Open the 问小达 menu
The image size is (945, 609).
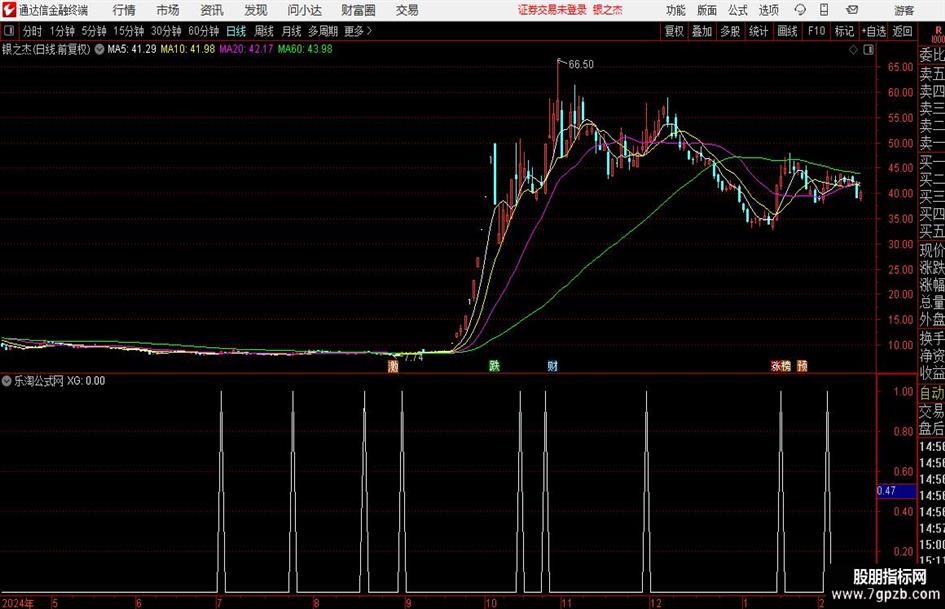pos(304,10)
